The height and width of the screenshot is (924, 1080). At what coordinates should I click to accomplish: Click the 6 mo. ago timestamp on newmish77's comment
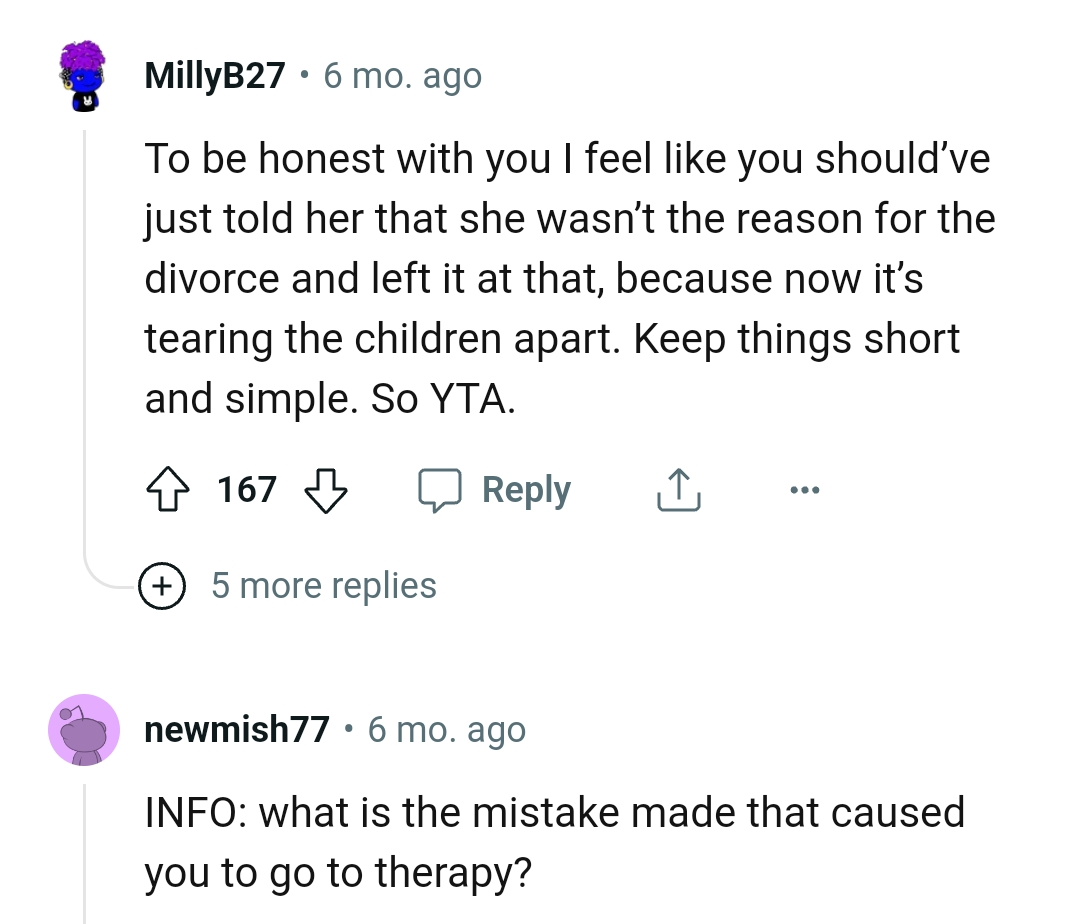[x=446, y=730]
